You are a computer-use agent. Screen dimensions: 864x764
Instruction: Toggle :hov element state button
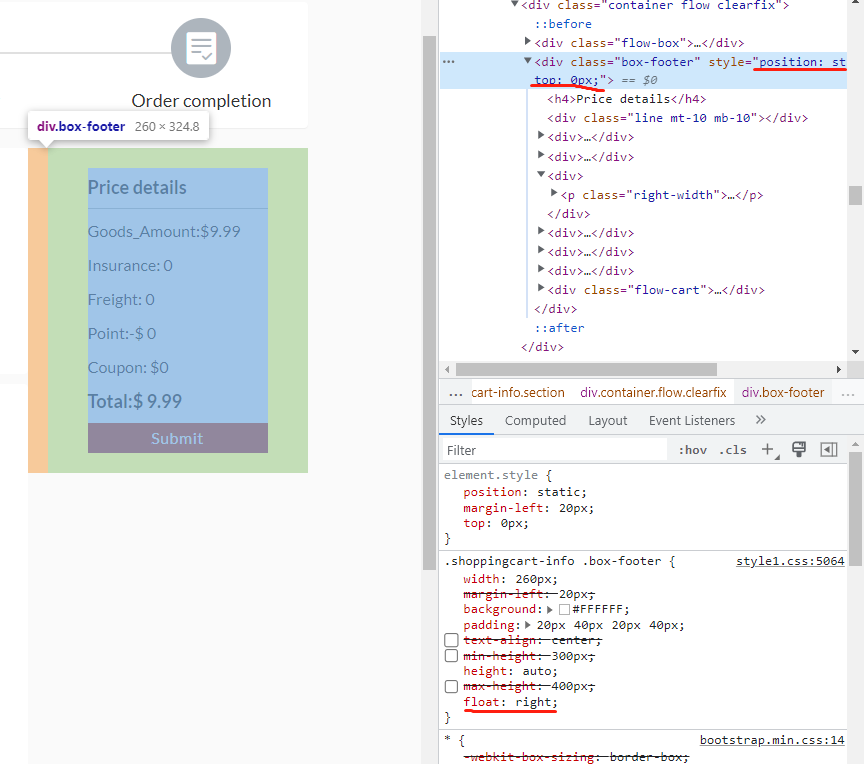(692, 450)
